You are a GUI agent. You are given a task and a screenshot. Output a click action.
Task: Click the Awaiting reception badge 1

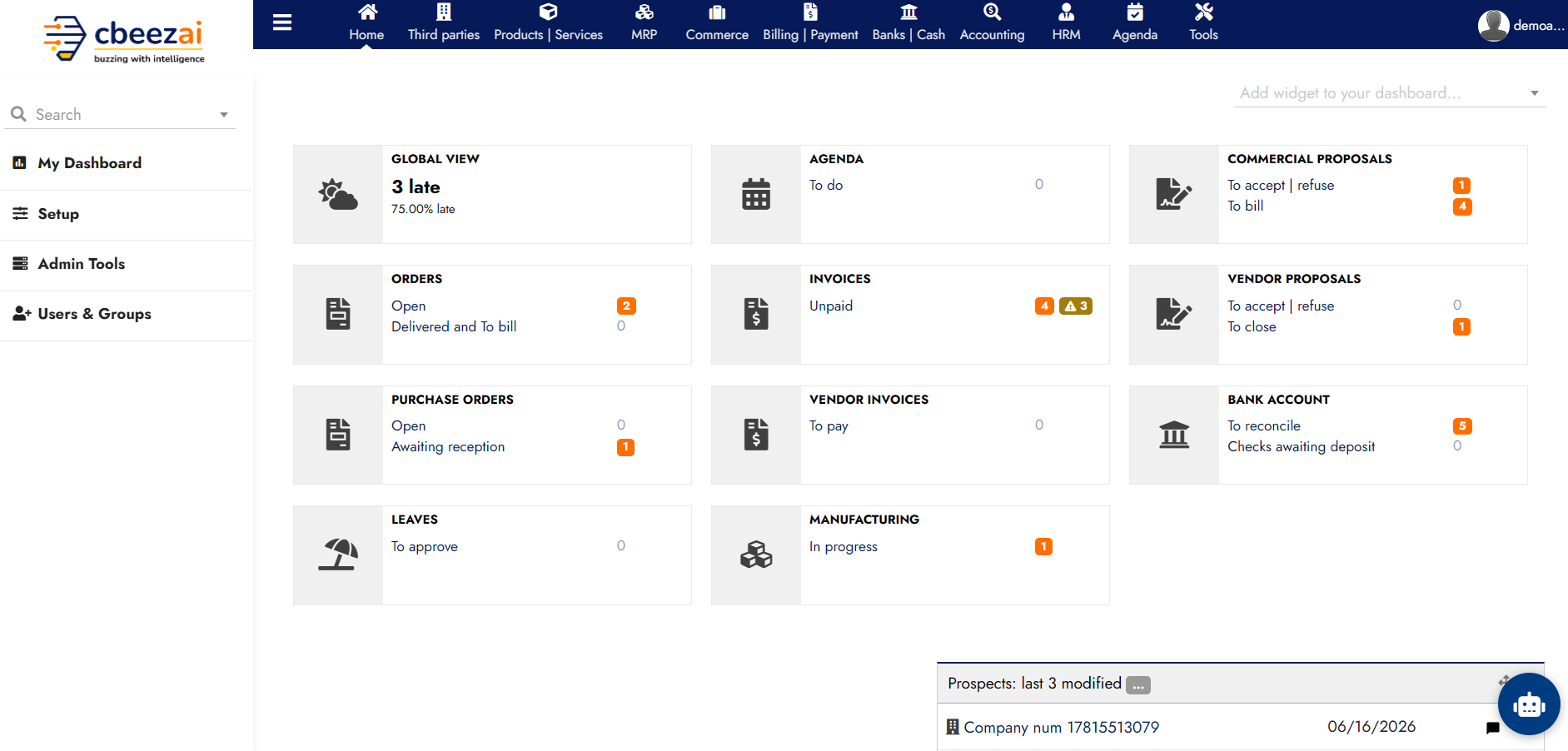point(625,447)
